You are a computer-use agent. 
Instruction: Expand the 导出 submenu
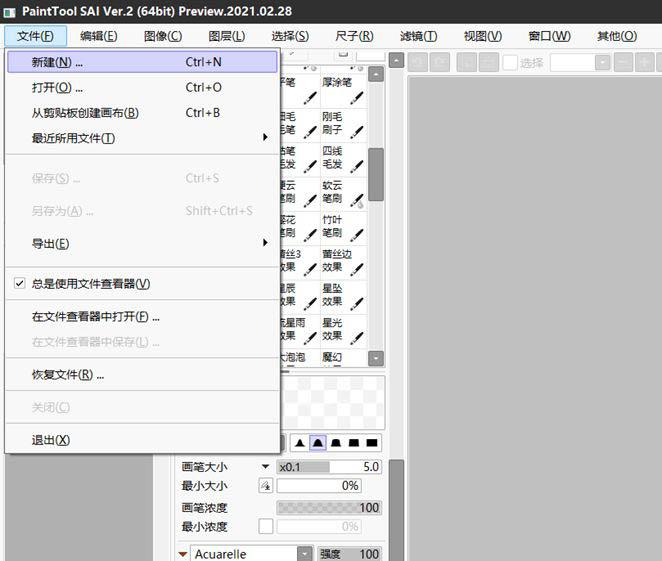pyautogui.click(x=142, y=244)
